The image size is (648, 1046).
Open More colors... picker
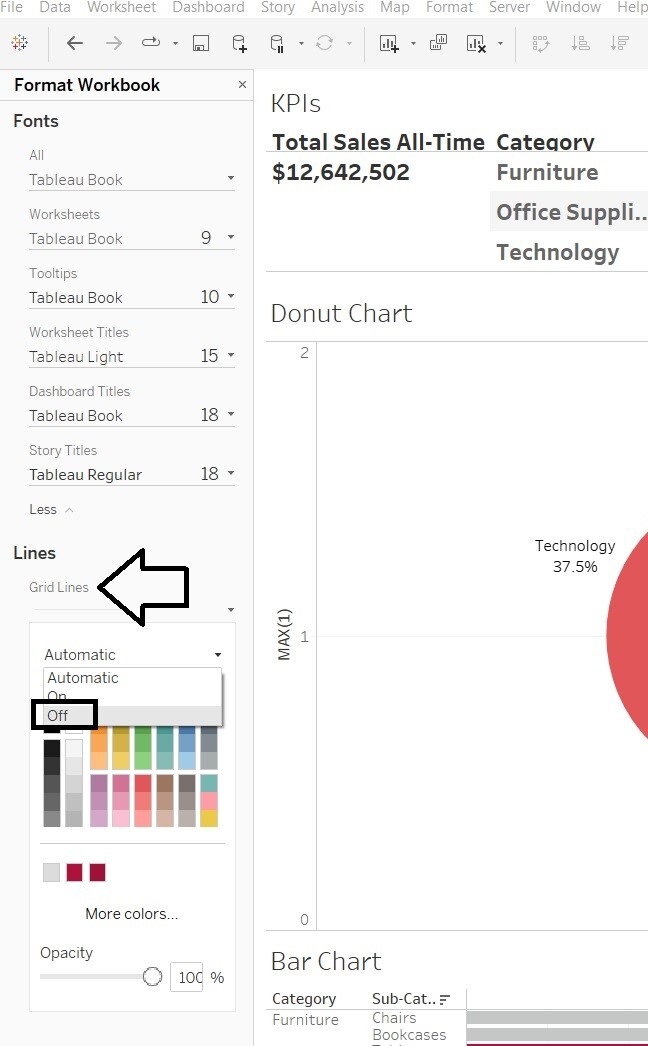pyautogui.click(x=131, y=914)
